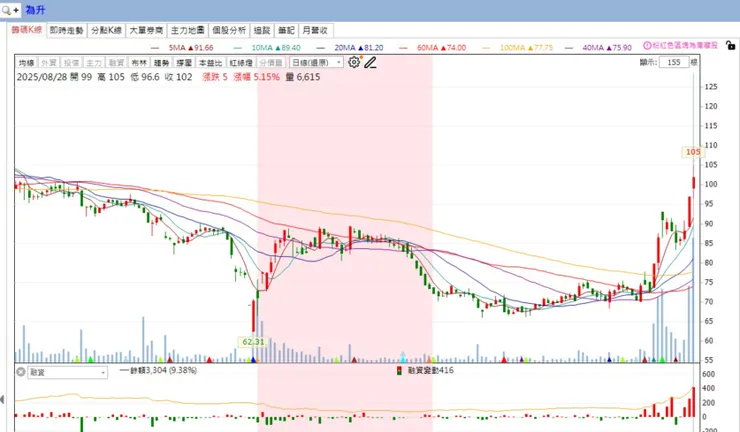740x432 pixels.
Task: Click the blue triangle marker under 62.31
Action: tap(253, 360)
